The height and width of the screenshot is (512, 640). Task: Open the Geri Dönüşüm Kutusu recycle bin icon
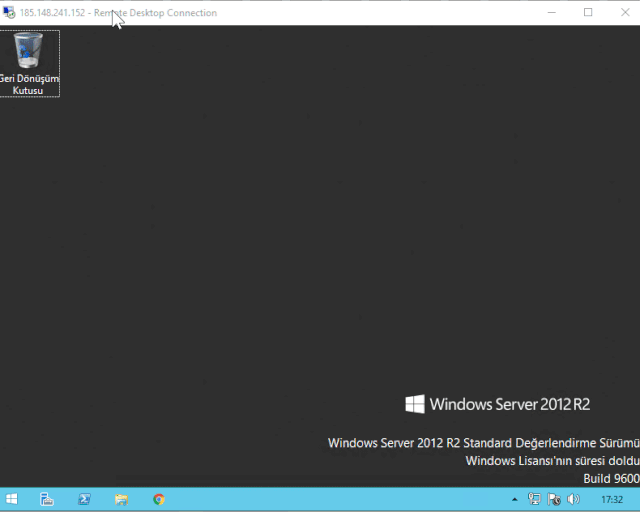(29, 50)
